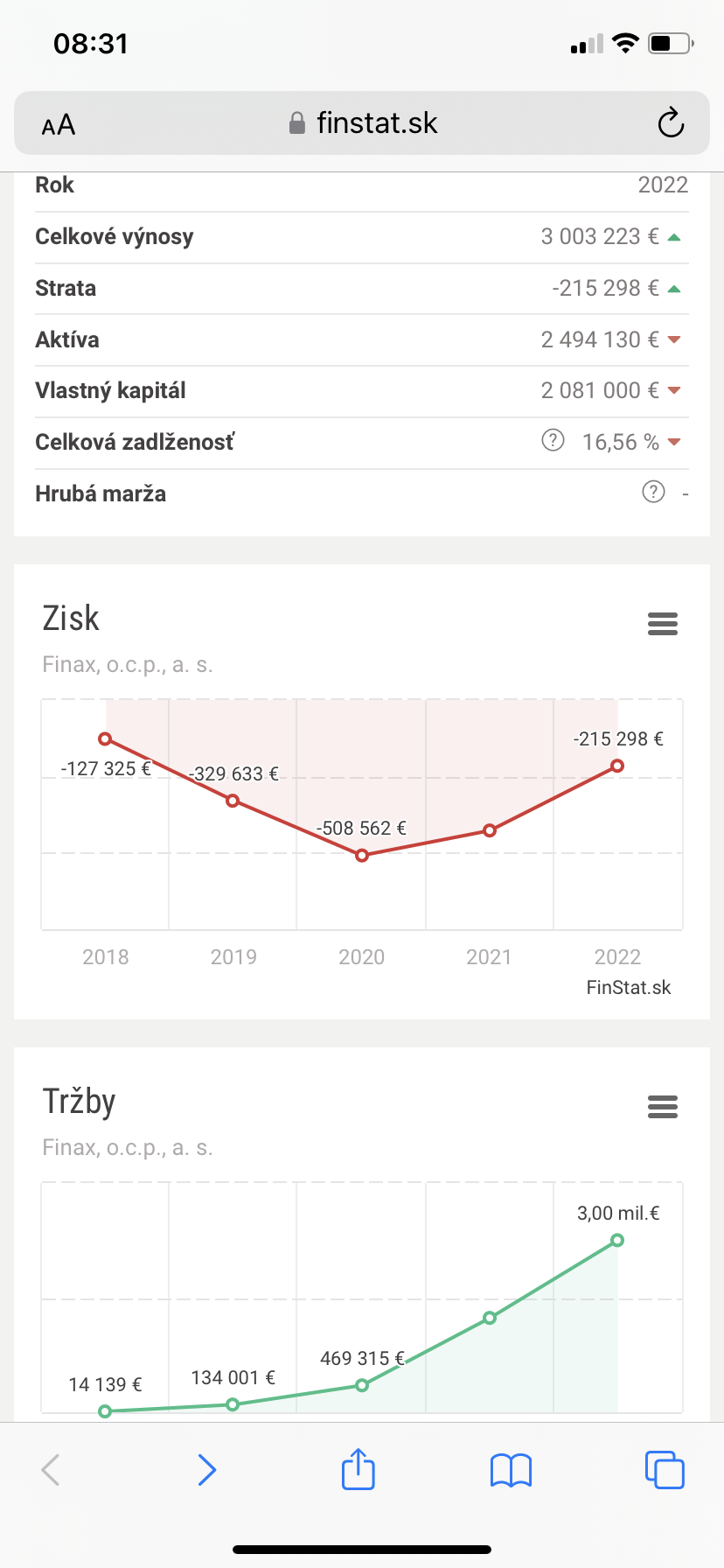Select the 2020 point on Zisk chart
This screenshot has width=724, height=1568.
point(362,856)
